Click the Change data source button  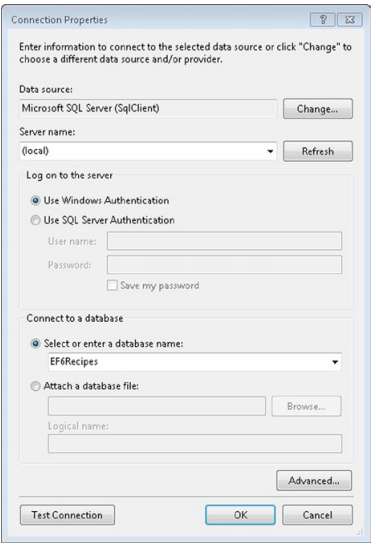[x=318, y=109]
